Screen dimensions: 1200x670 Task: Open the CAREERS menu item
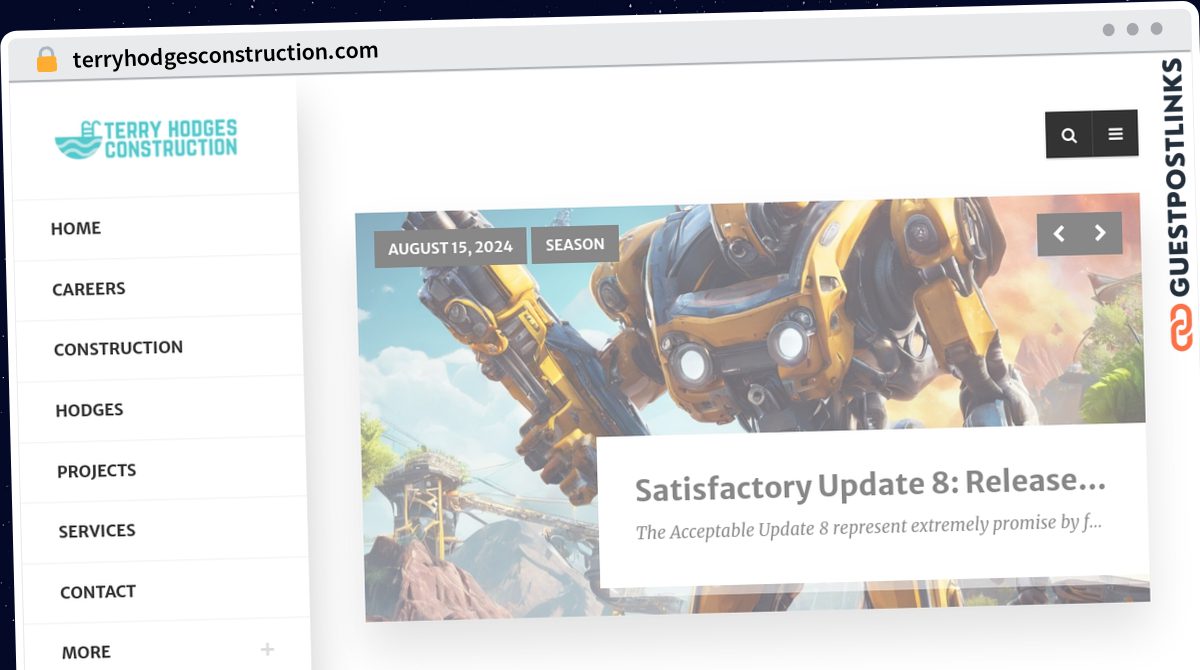89,289
